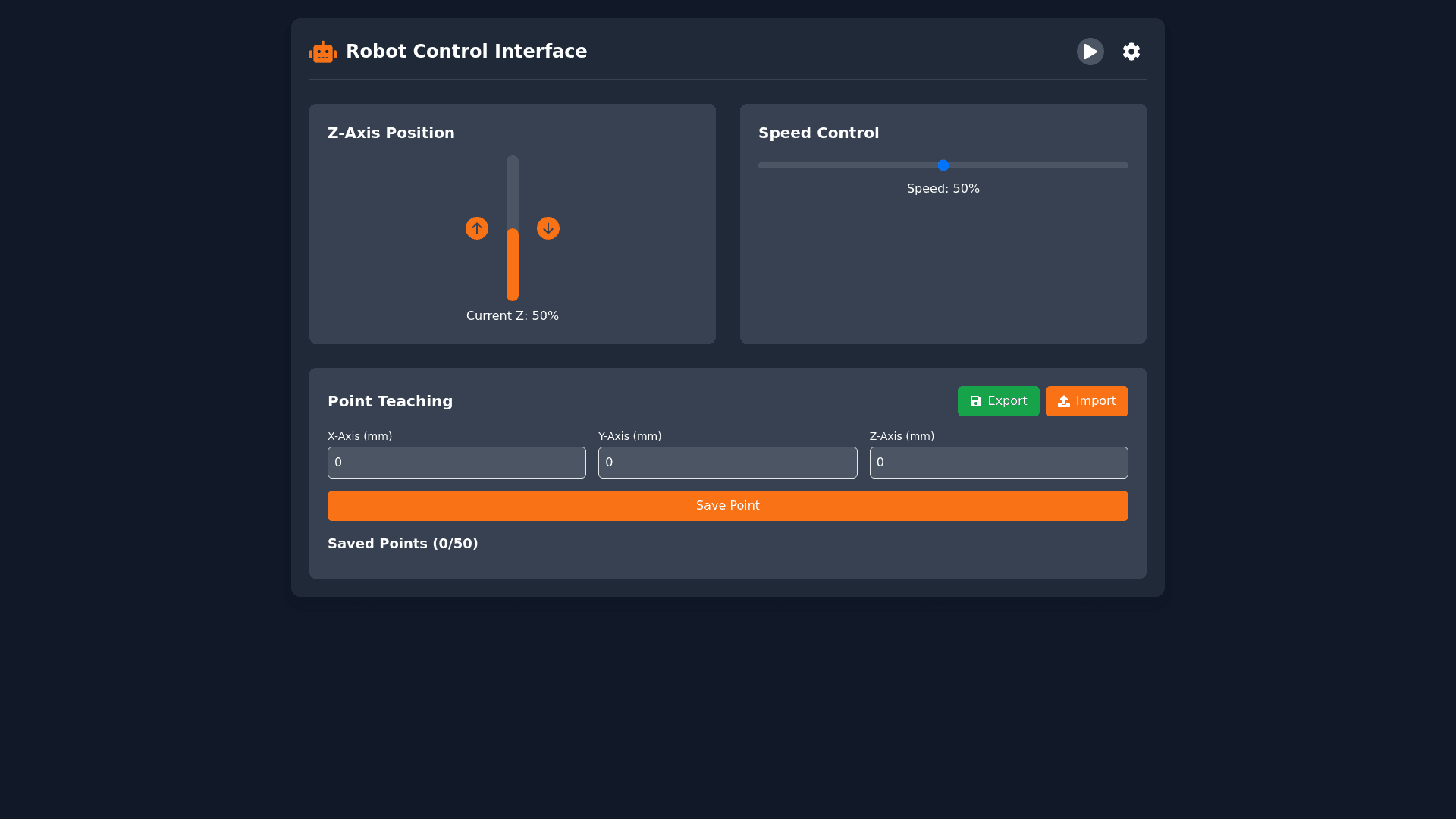Click the floppy disk icon on Export
Image resolution: width=1456 pixels, height=819 pixels.
tap(976, 401)
